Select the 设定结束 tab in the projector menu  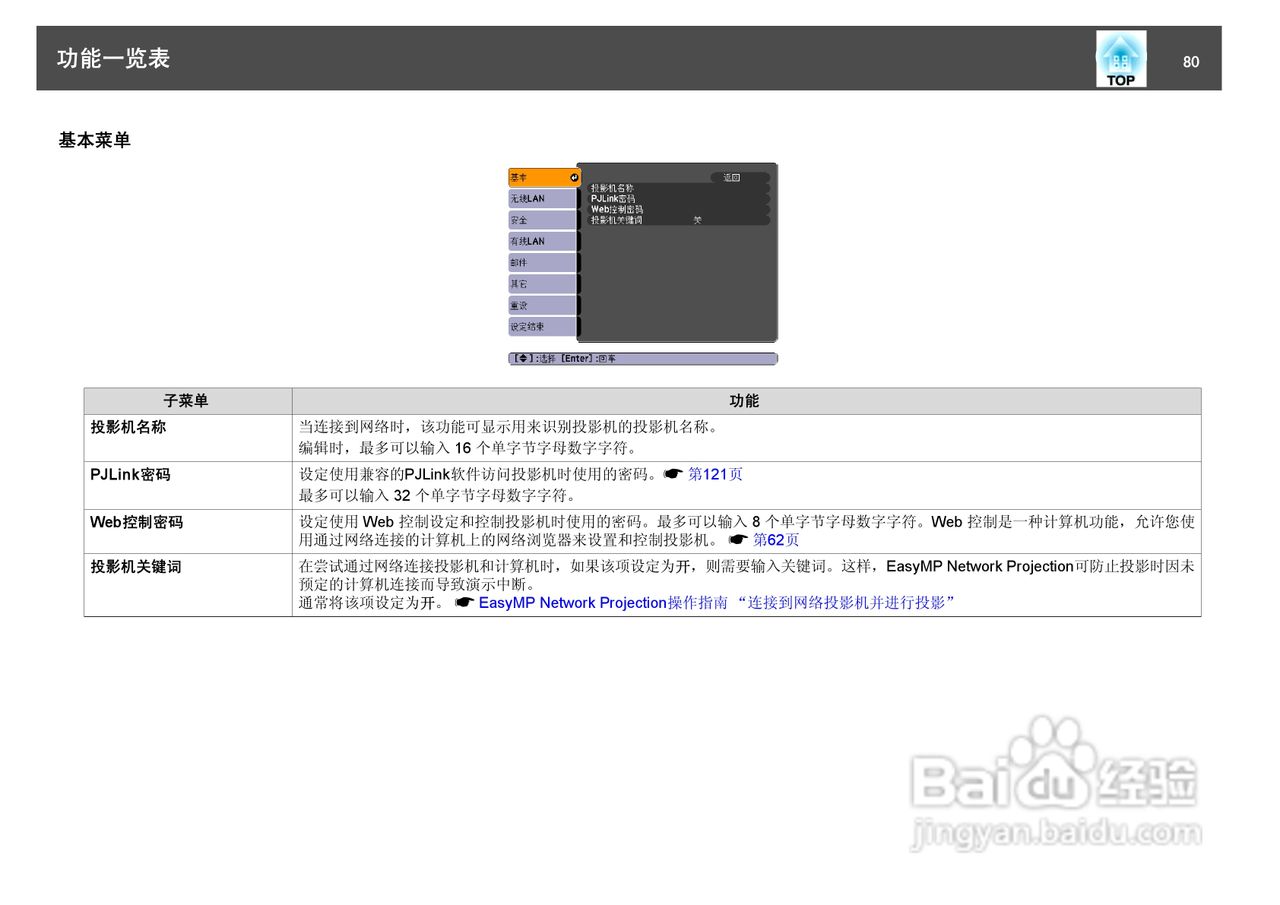542,327
